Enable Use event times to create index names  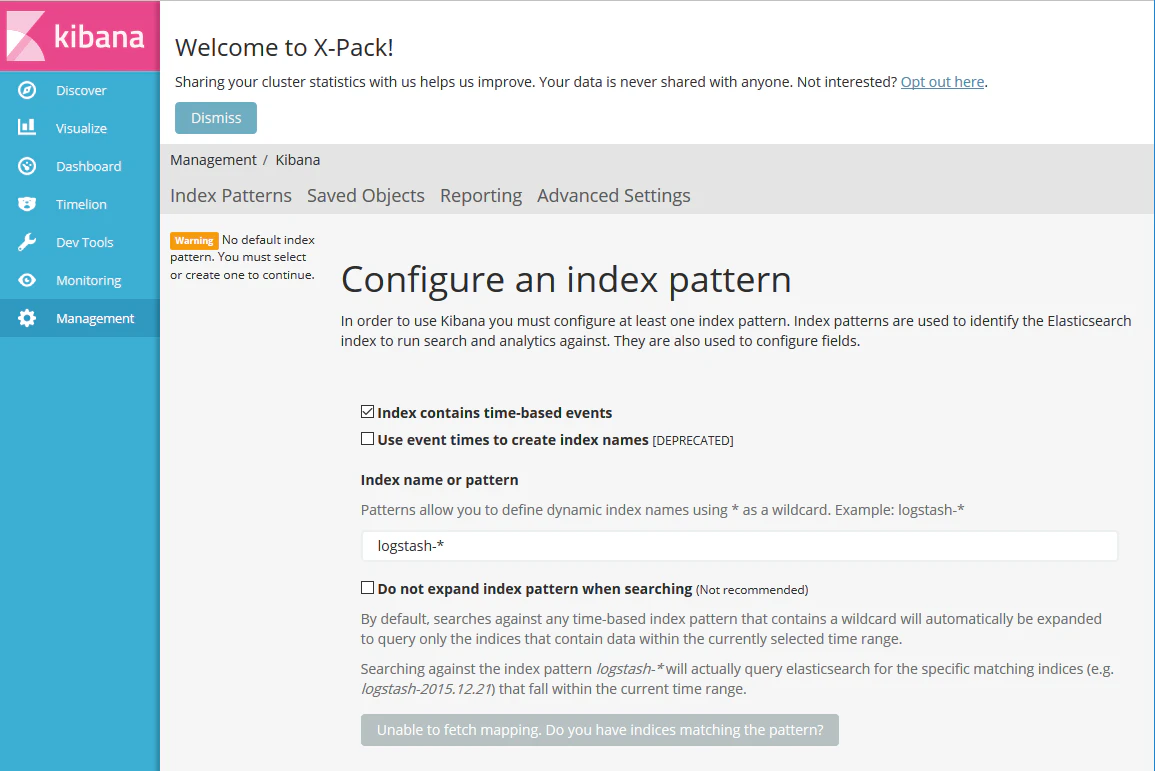(368, 439)
